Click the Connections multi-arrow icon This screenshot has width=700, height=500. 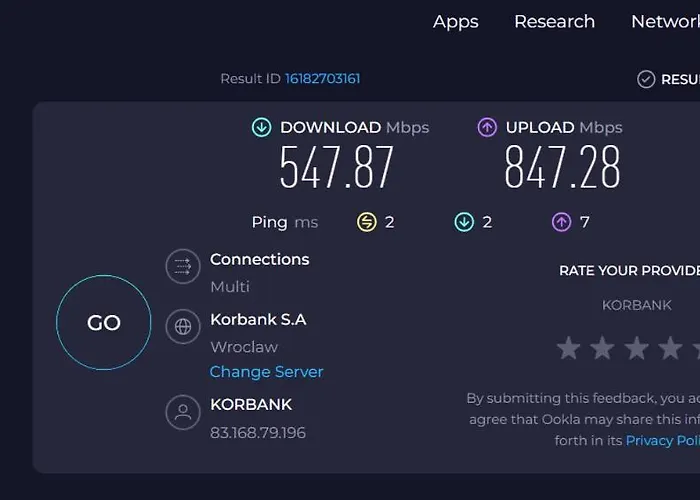pyautogui.click(x=183, y=266)
